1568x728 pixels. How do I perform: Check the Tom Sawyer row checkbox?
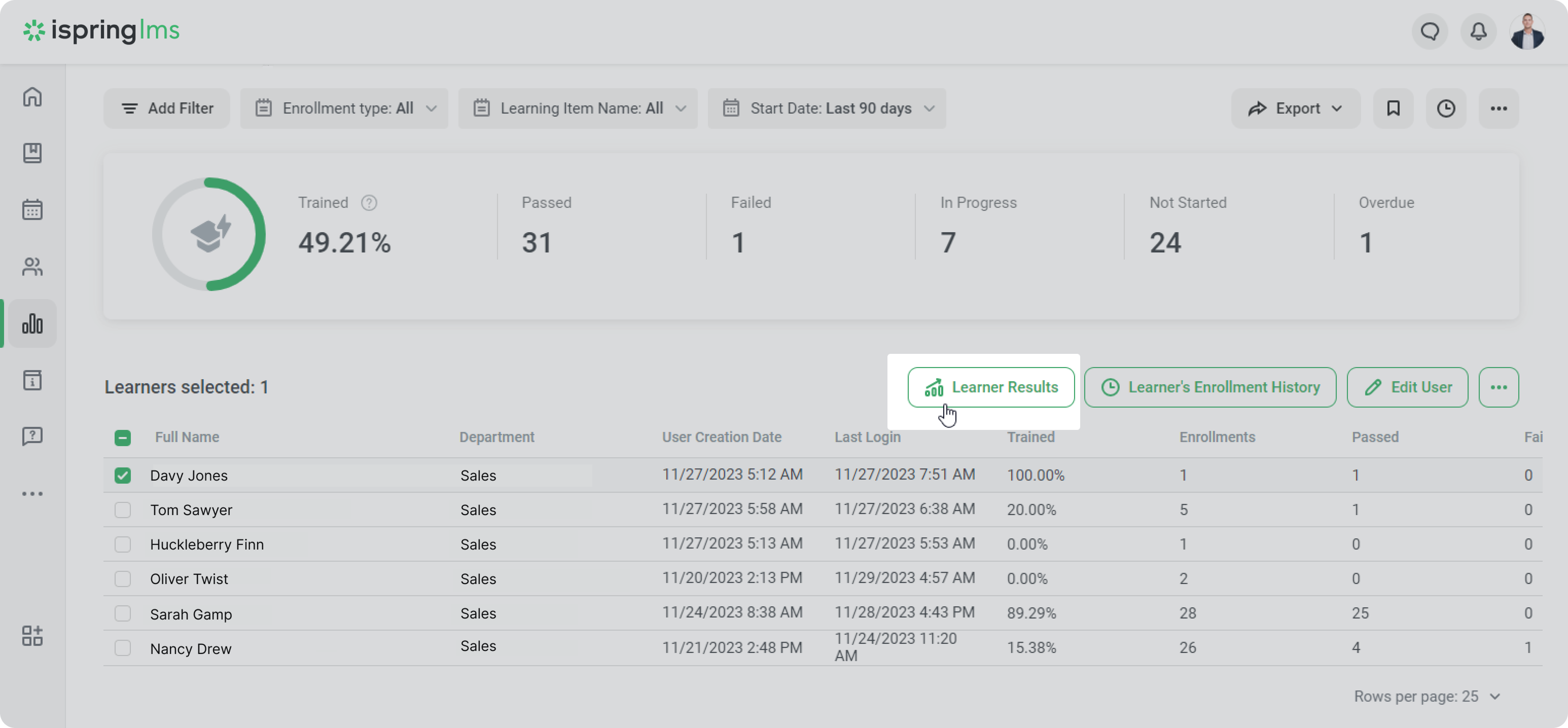(x=122, y=509)
